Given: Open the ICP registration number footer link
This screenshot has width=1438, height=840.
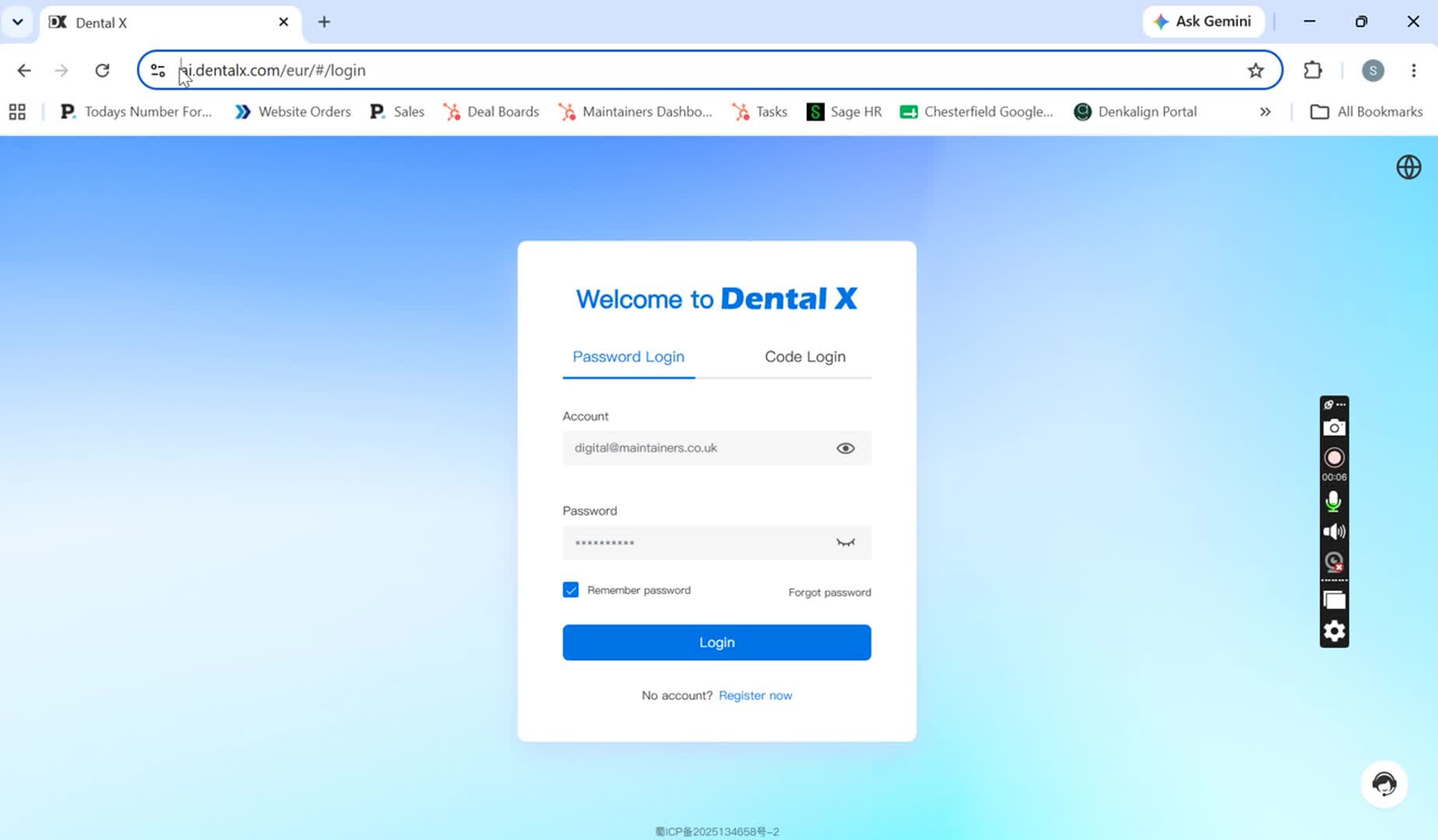Looking at the screenshot, I should [x=717, y=831].
